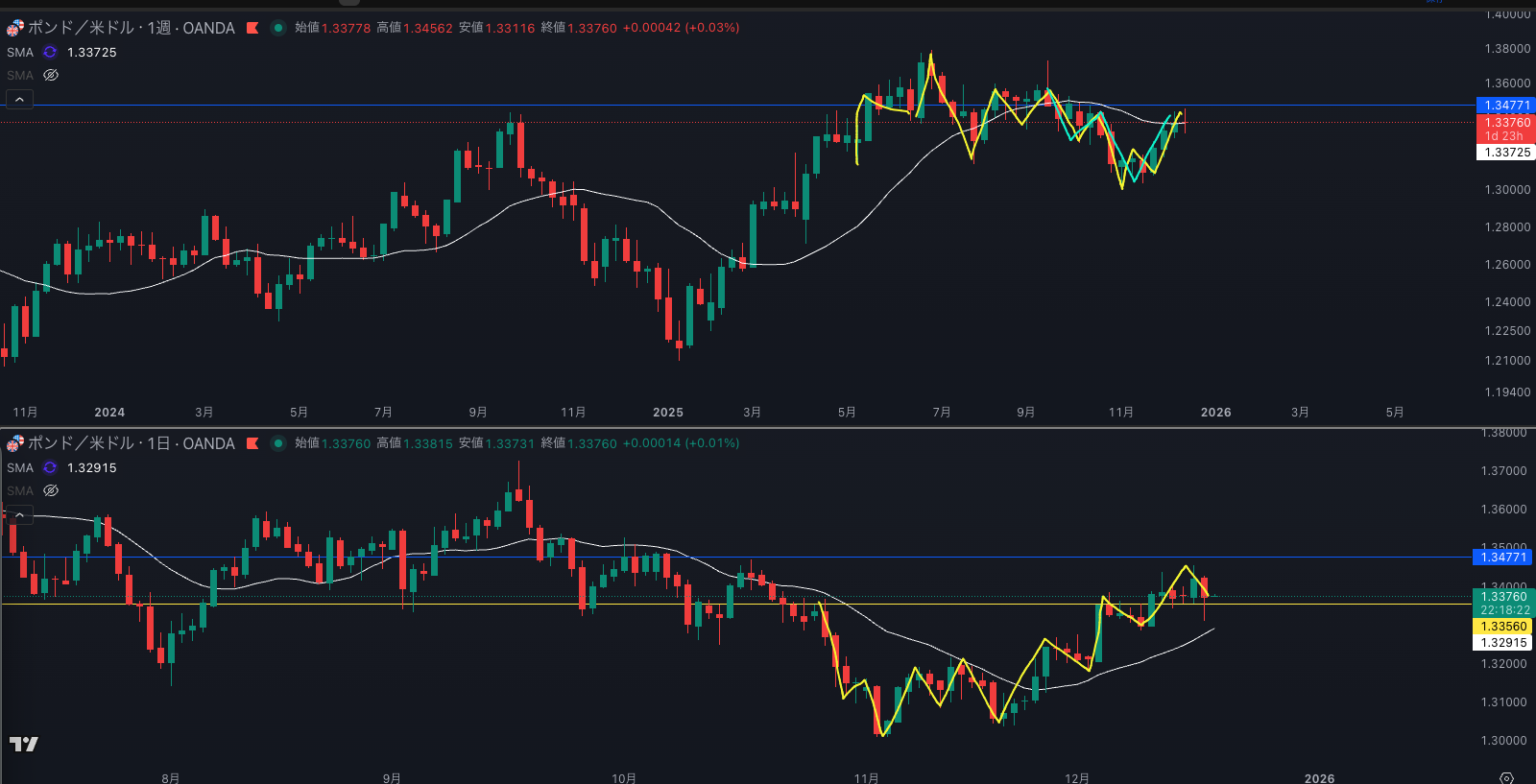Click the purple SMA refresh icon on daily chart
This screenshot has width=1536, height=784.
[50, 467]
